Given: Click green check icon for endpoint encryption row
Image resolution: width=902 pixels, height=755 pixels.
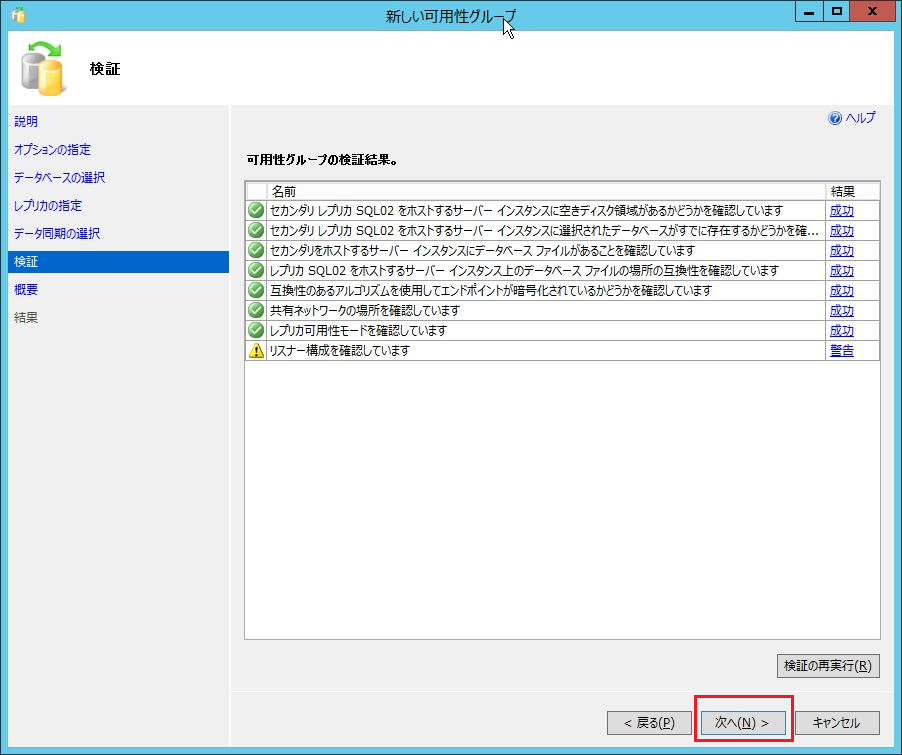Looking at the screenshot, I should [x=256, y=291].
